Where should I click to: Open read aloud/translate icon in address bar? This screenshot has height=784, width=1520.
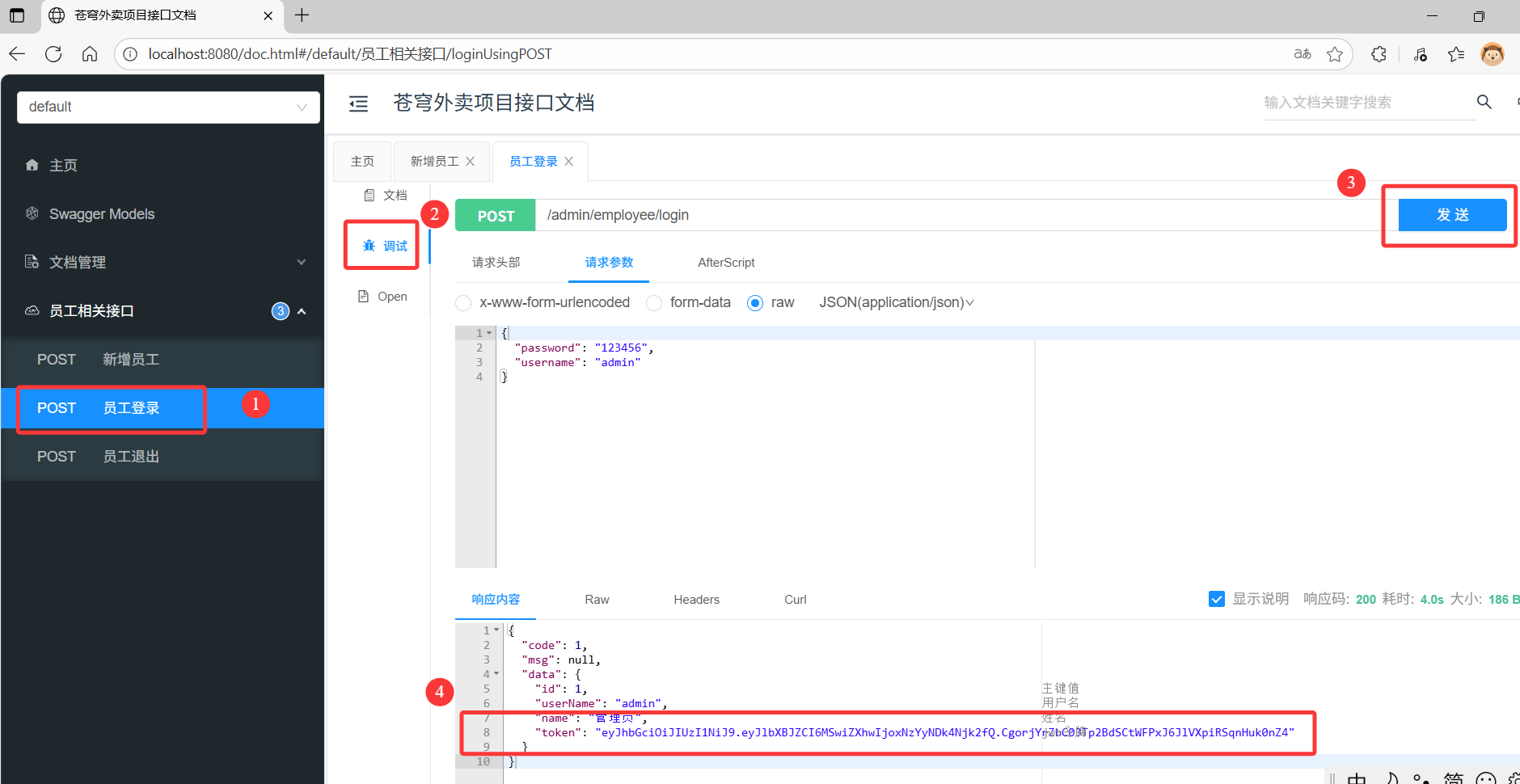[1302, 54]
